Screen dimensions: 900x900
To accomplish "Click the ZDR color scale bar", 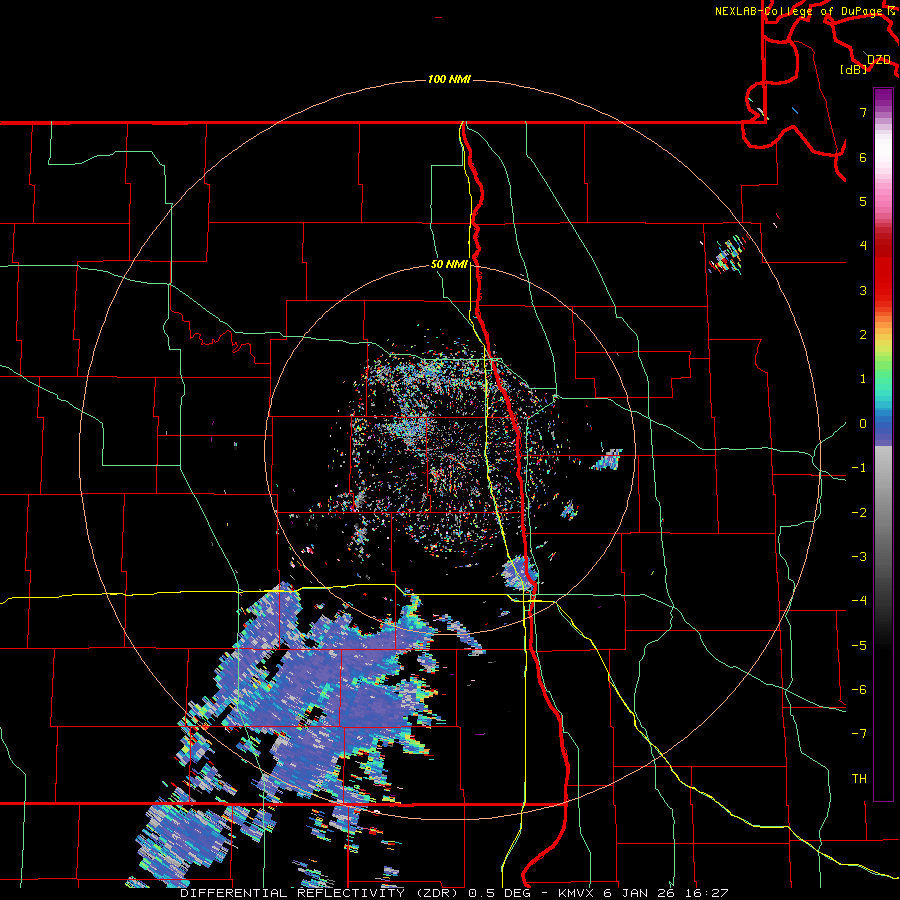I will point(883,444).
